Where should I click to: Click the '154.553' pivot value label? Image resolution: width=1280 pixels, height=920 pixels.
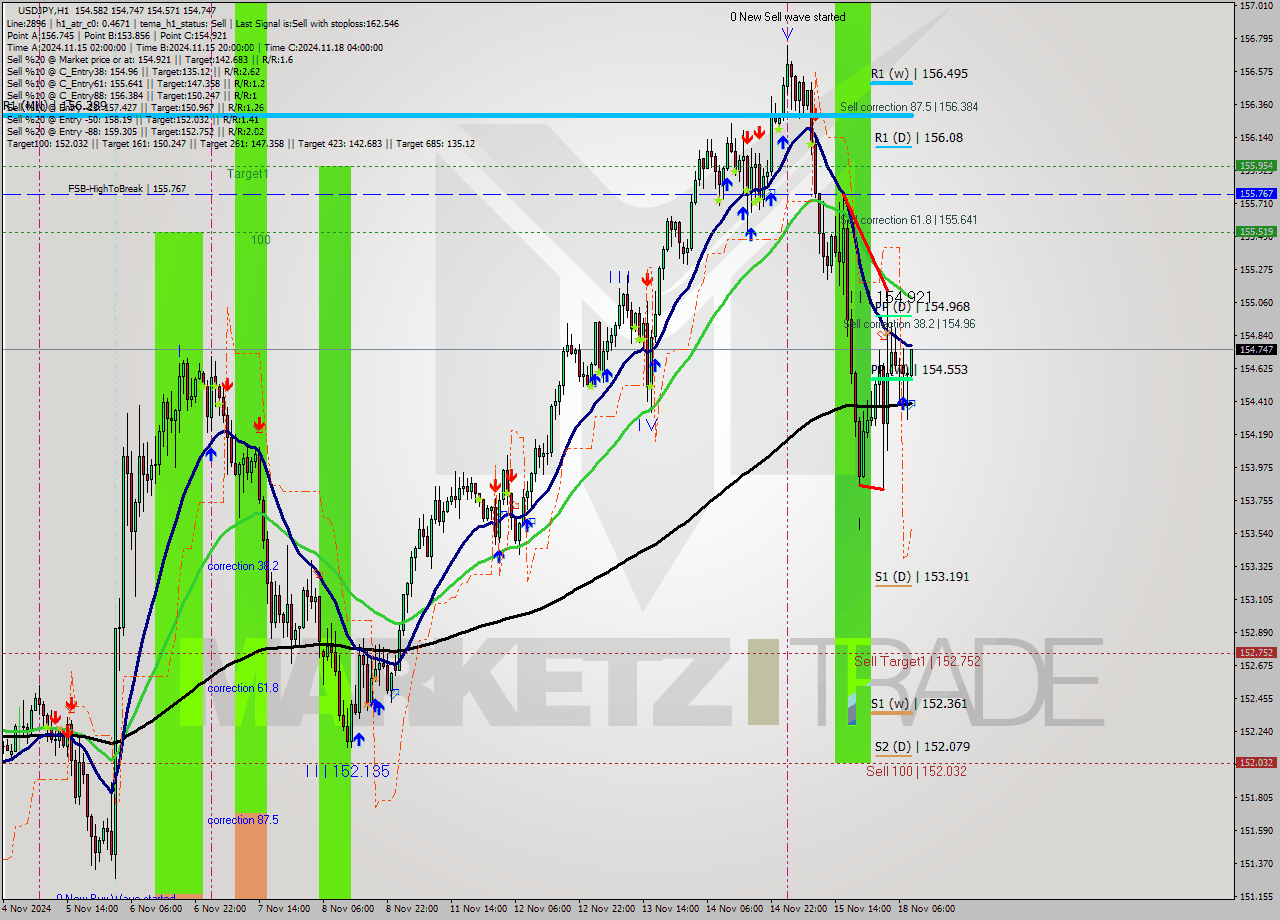944,370
